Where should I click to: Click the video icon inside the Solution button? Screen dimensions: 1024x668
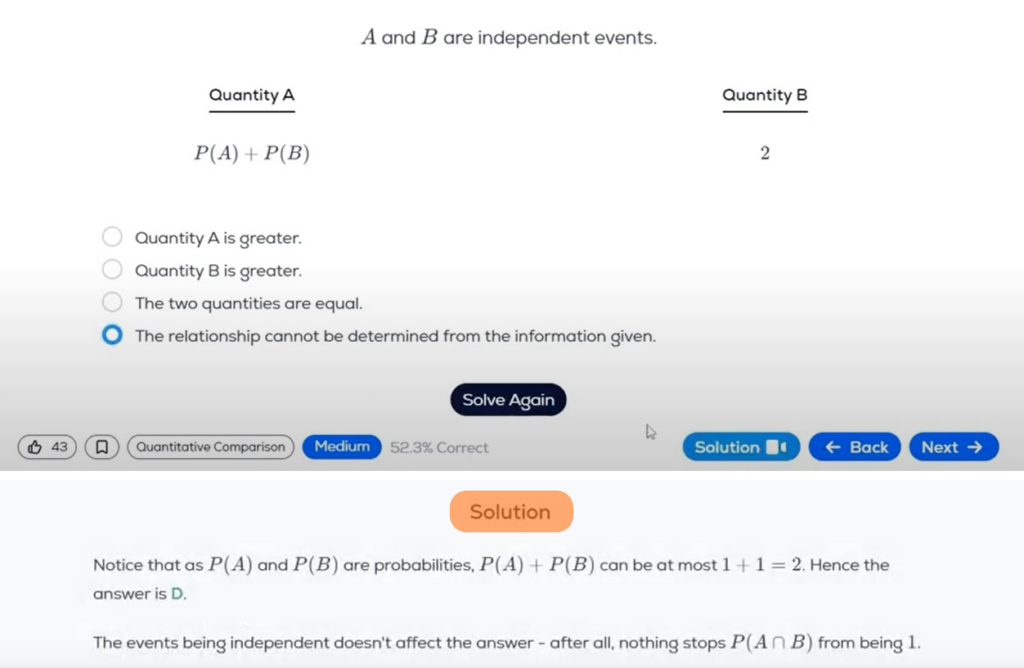[x=776, y=447]
